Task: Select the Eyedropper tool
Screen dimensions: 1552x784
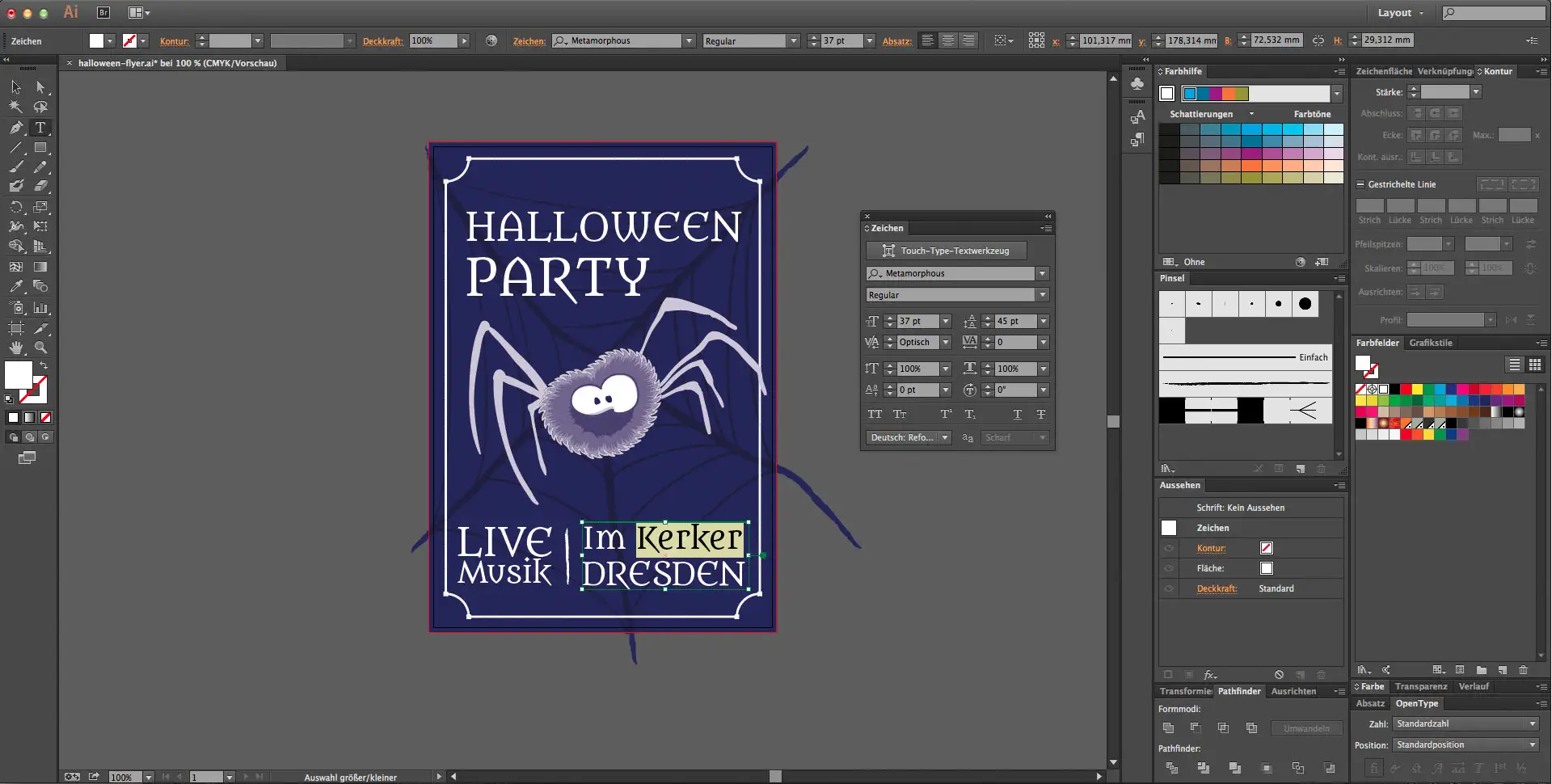Action: coord(15,285)
